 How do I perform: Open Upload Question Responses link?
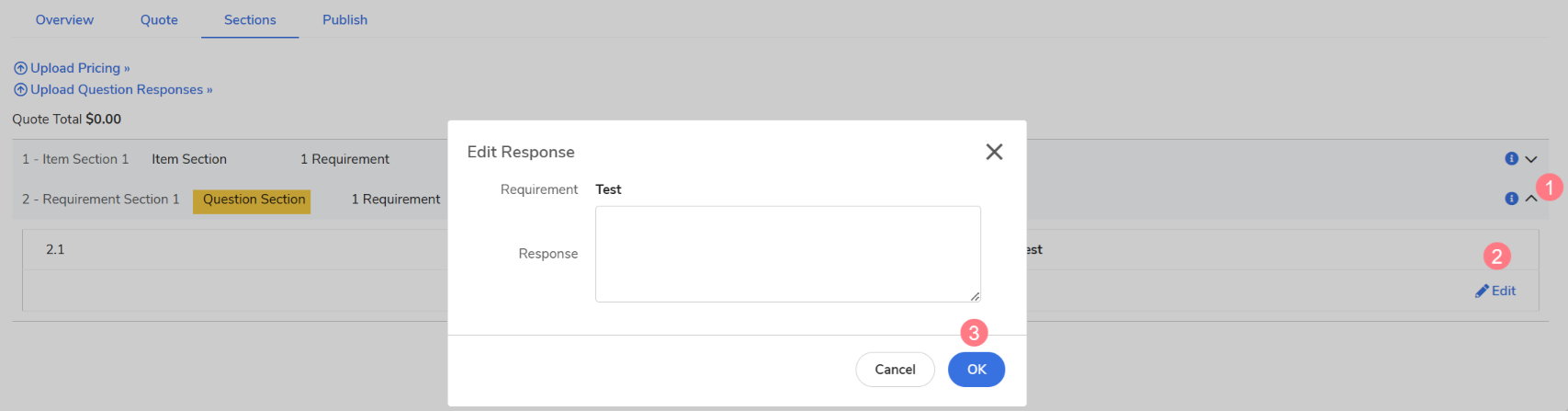pos(120,89)
